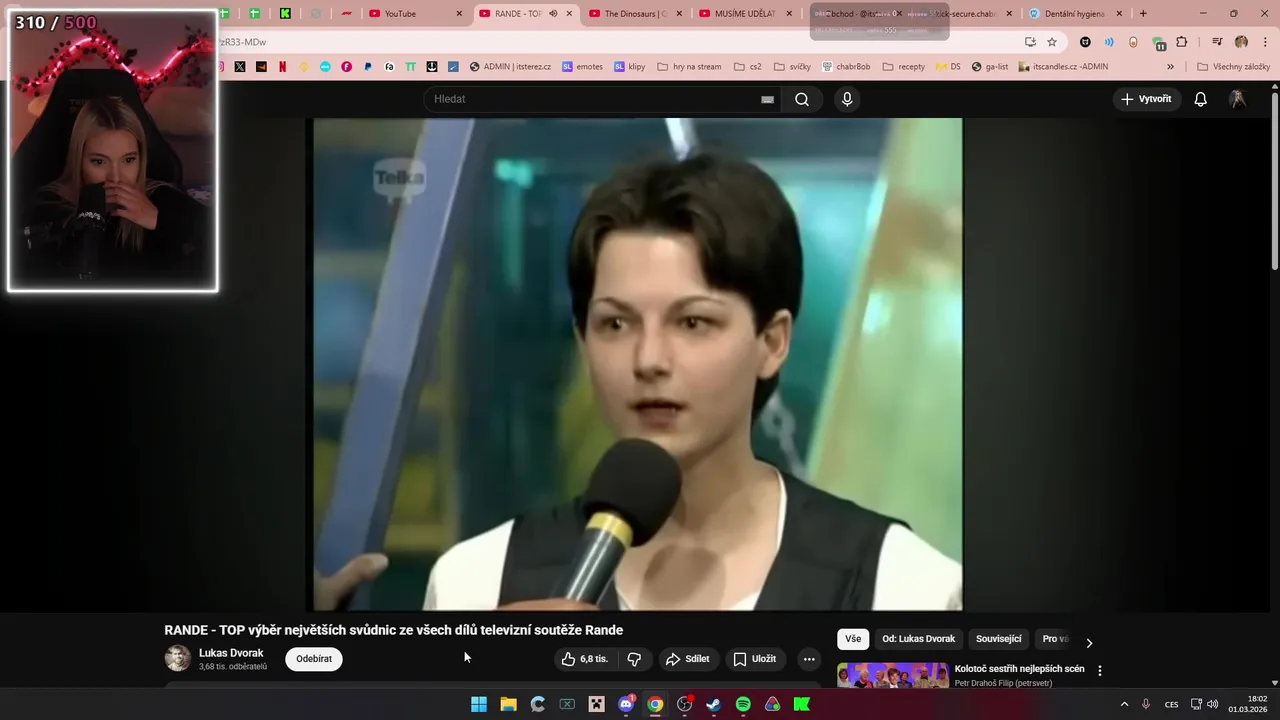Open more actions three-dot menu under video
The height and width of the screenshot is (720, 1280).
(x=809, y=659)
